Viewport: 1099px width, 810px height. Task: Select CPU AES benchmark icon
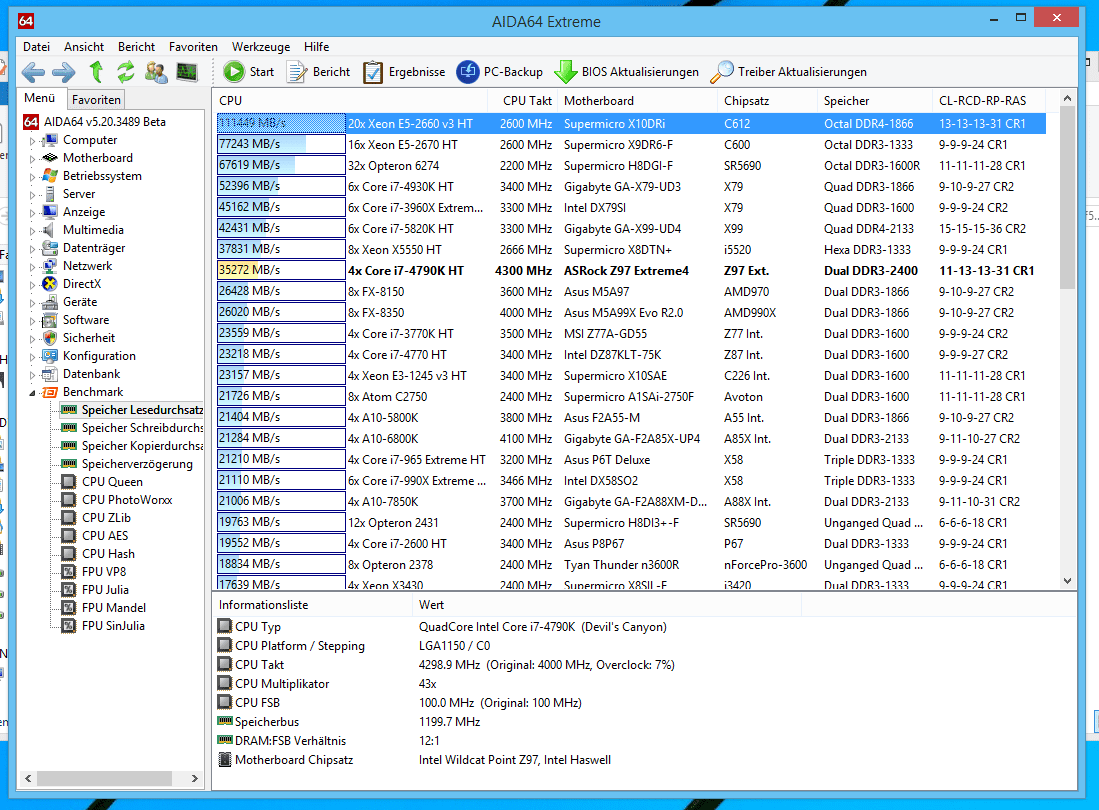(69, 535)
